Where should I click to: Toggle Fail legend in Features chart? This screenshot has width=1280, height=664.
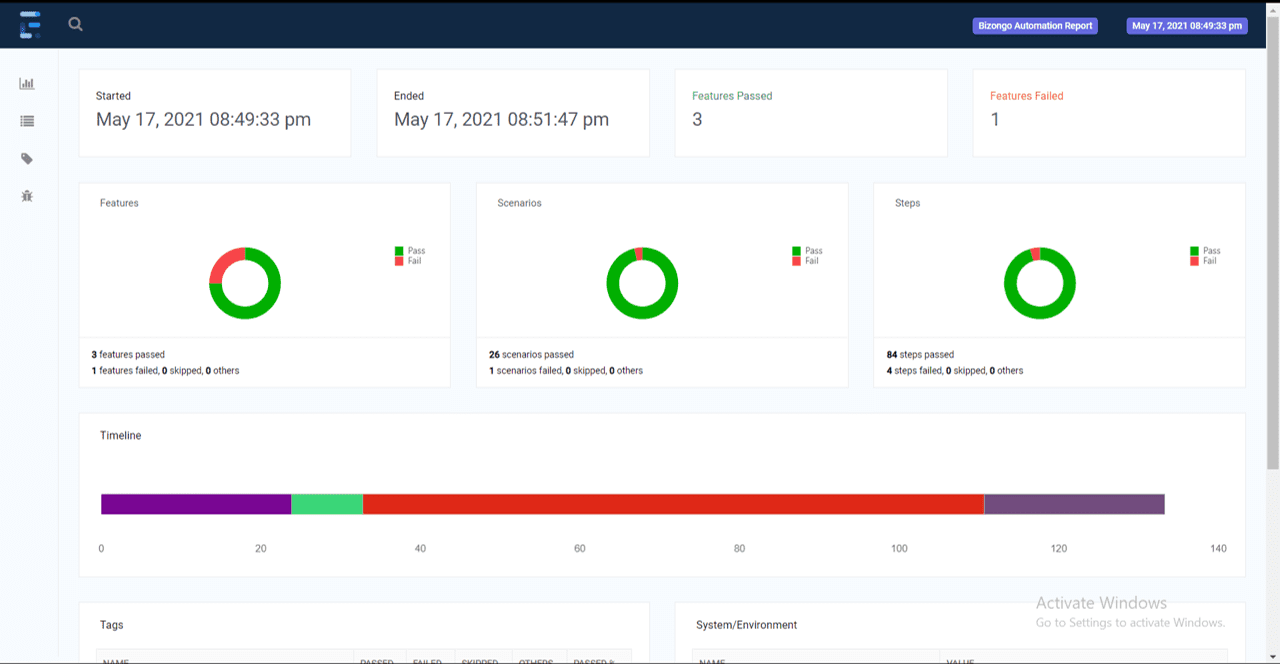(408, 261)
